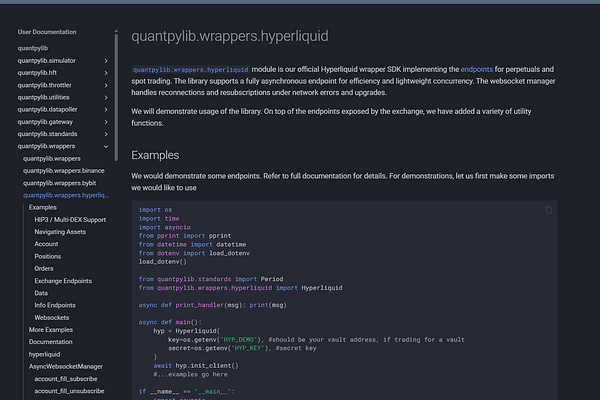
Task: Expand the quantpylib.datapoller chevron
Action: coord(106,110)
